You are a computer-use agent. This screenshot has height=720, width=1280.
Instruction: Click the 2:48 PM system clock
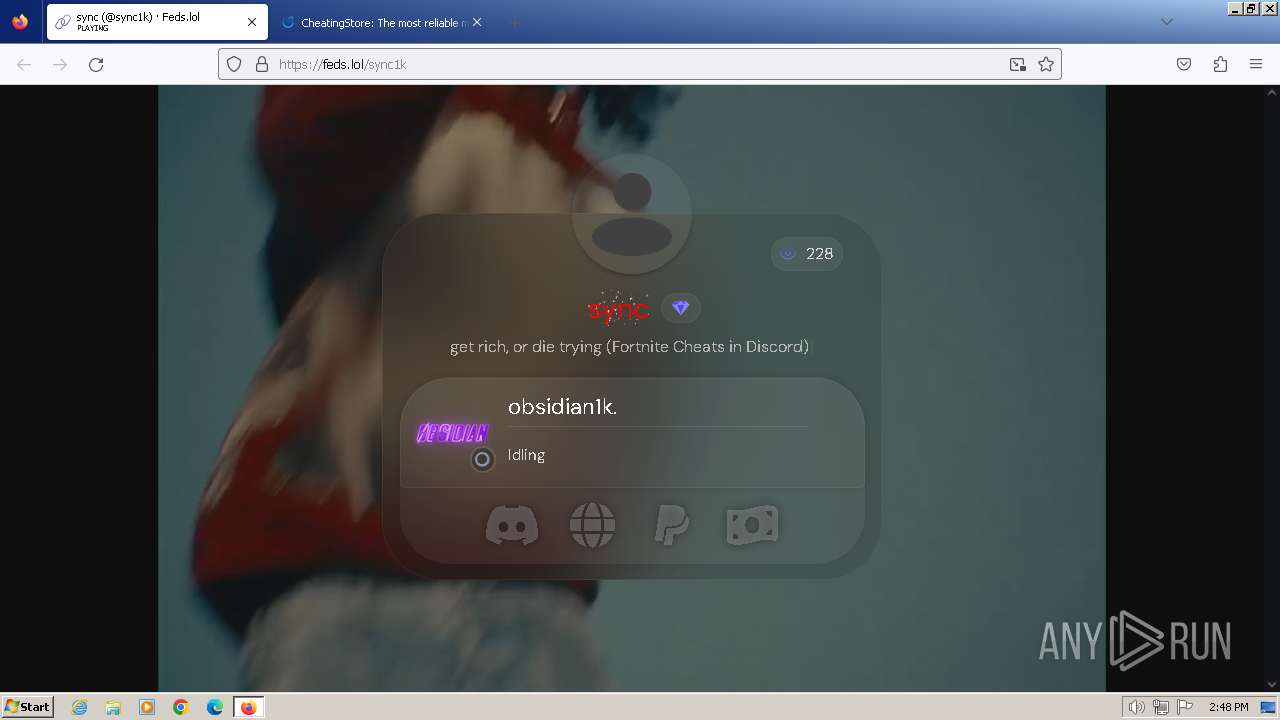pyautogui.click(x=1228, y=707)
